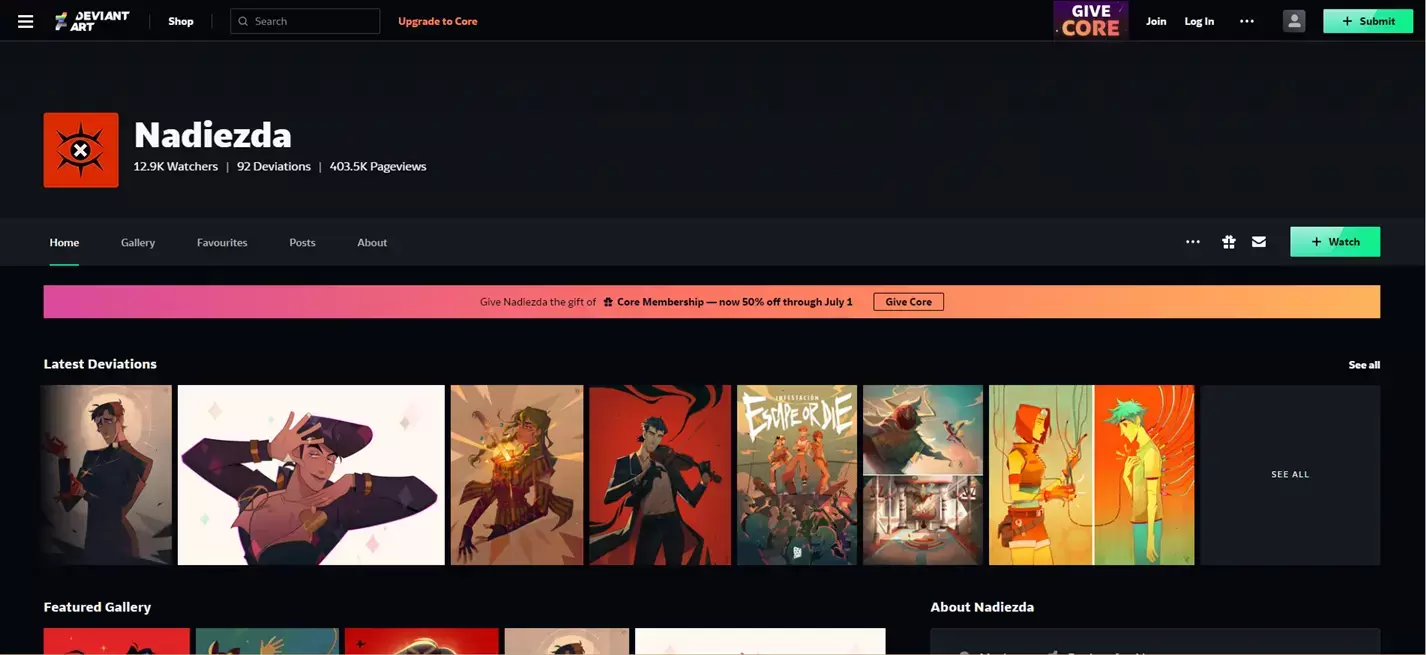The width and height of the screenshot is (1426, 655).
Task: Open the 12.9K Watchers list
Action: point(176,166)
